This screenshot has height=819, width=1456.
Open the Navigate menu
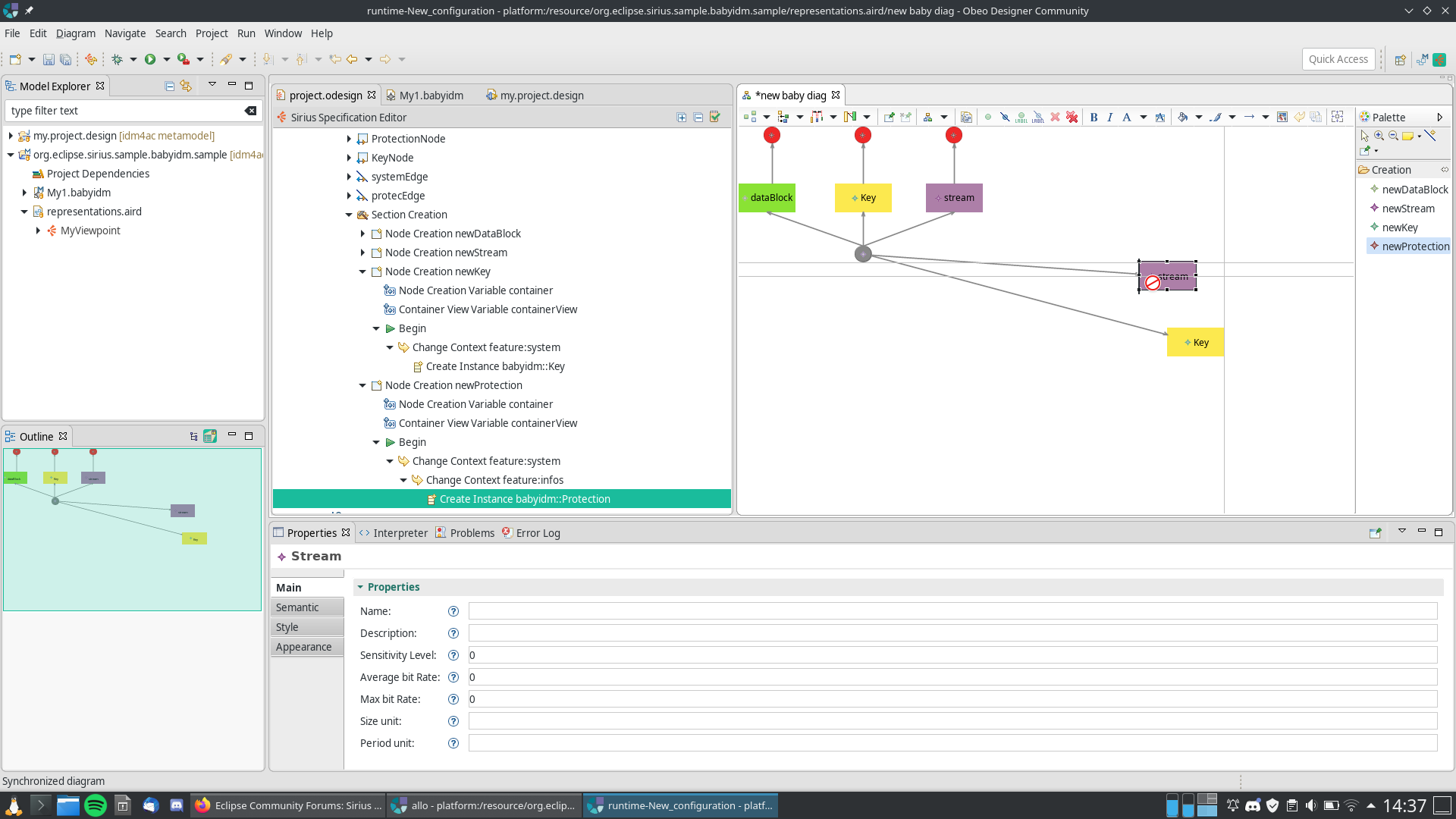pyautogui.click(x=125, y=33)
